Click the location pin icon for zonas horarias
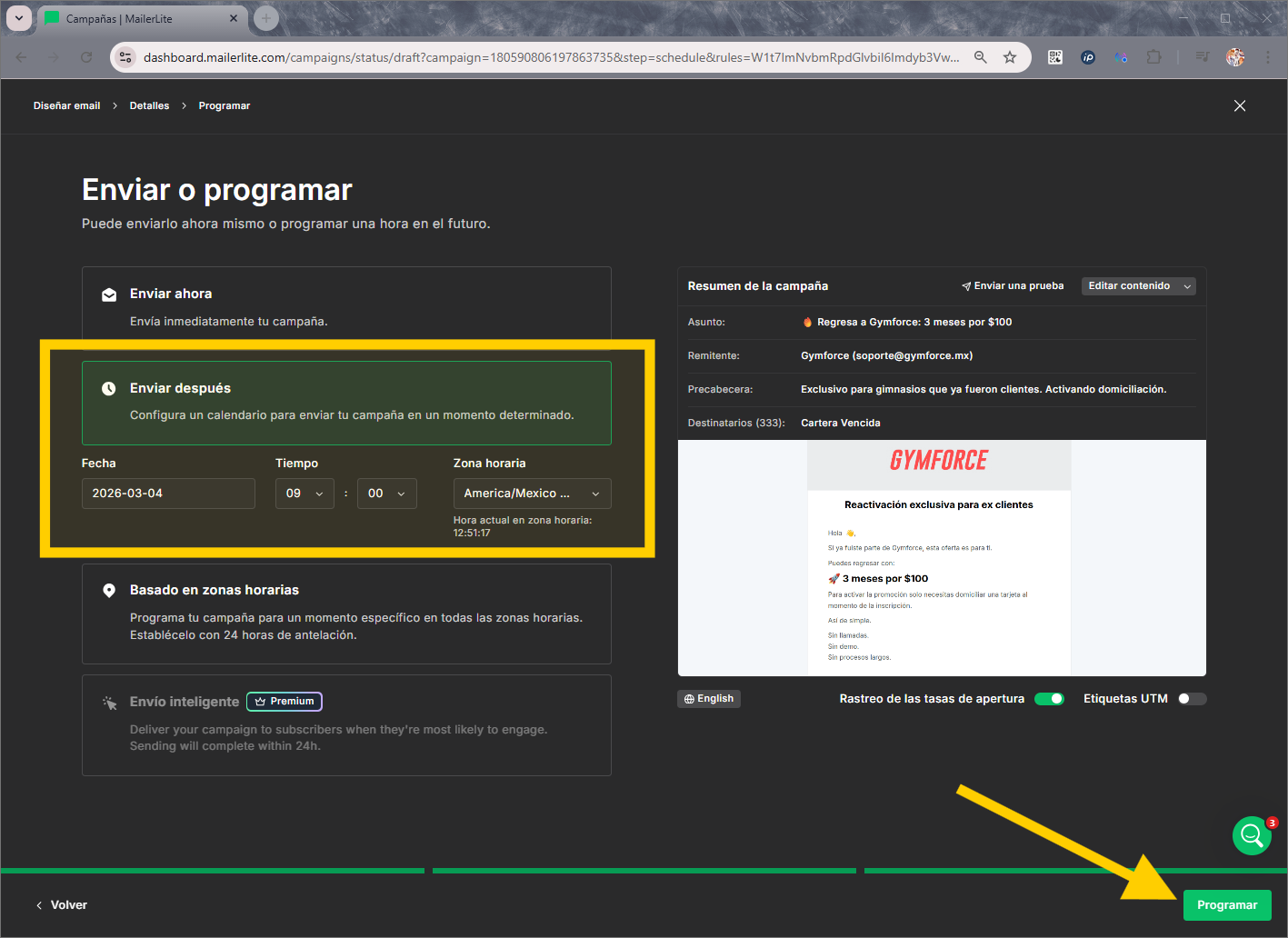The height and width of the screenshot is (938, 1288). [x=109, y=589]
